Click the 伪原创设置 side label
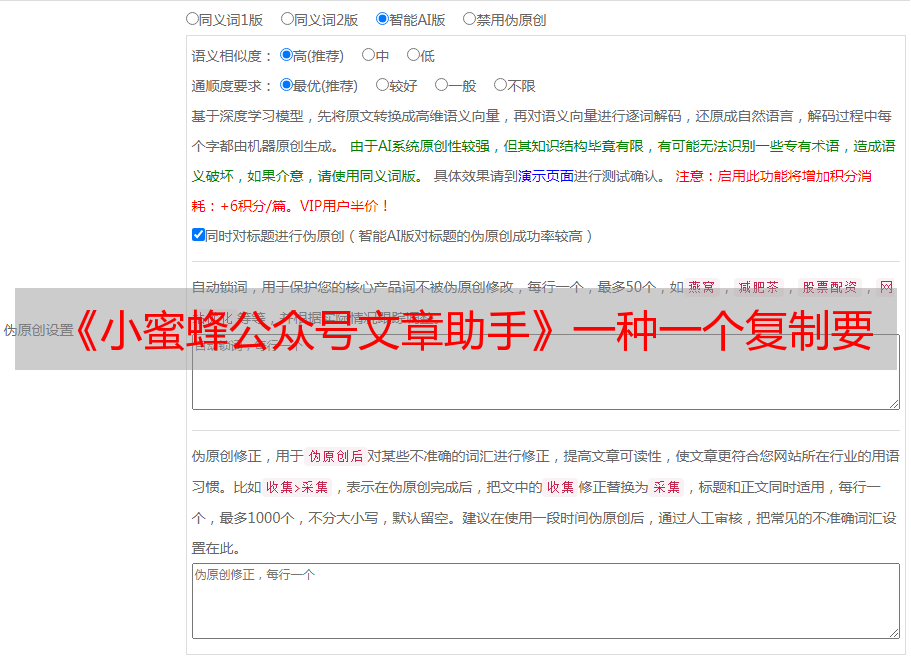 click(x=38, y=330)
